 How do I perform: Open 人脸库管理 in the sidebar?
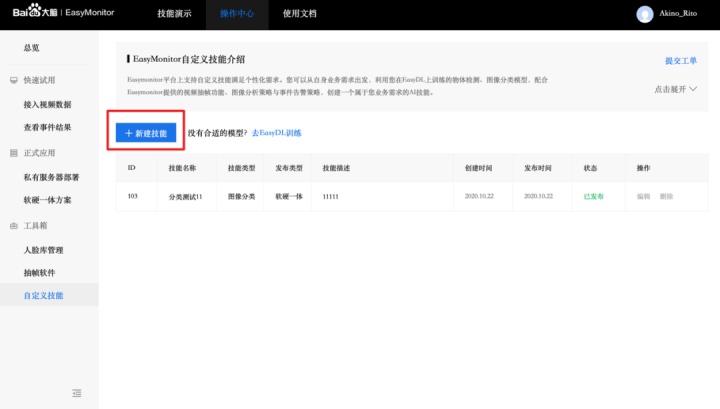click(44, 250)
